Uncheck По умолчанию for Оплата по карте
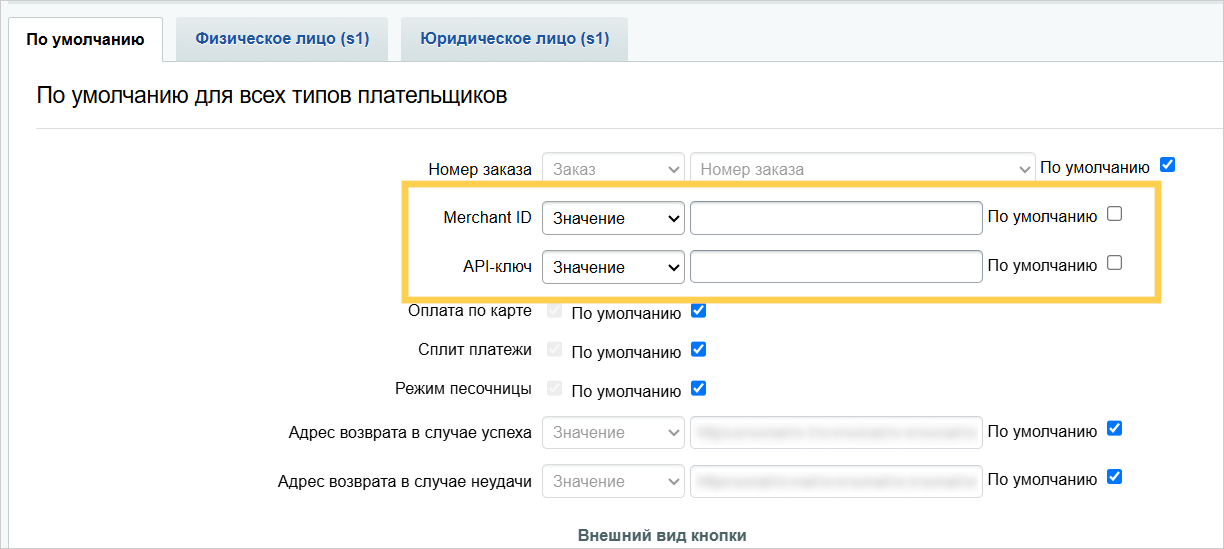Screen dimensions: 1224x549 [x=699, y=311]
